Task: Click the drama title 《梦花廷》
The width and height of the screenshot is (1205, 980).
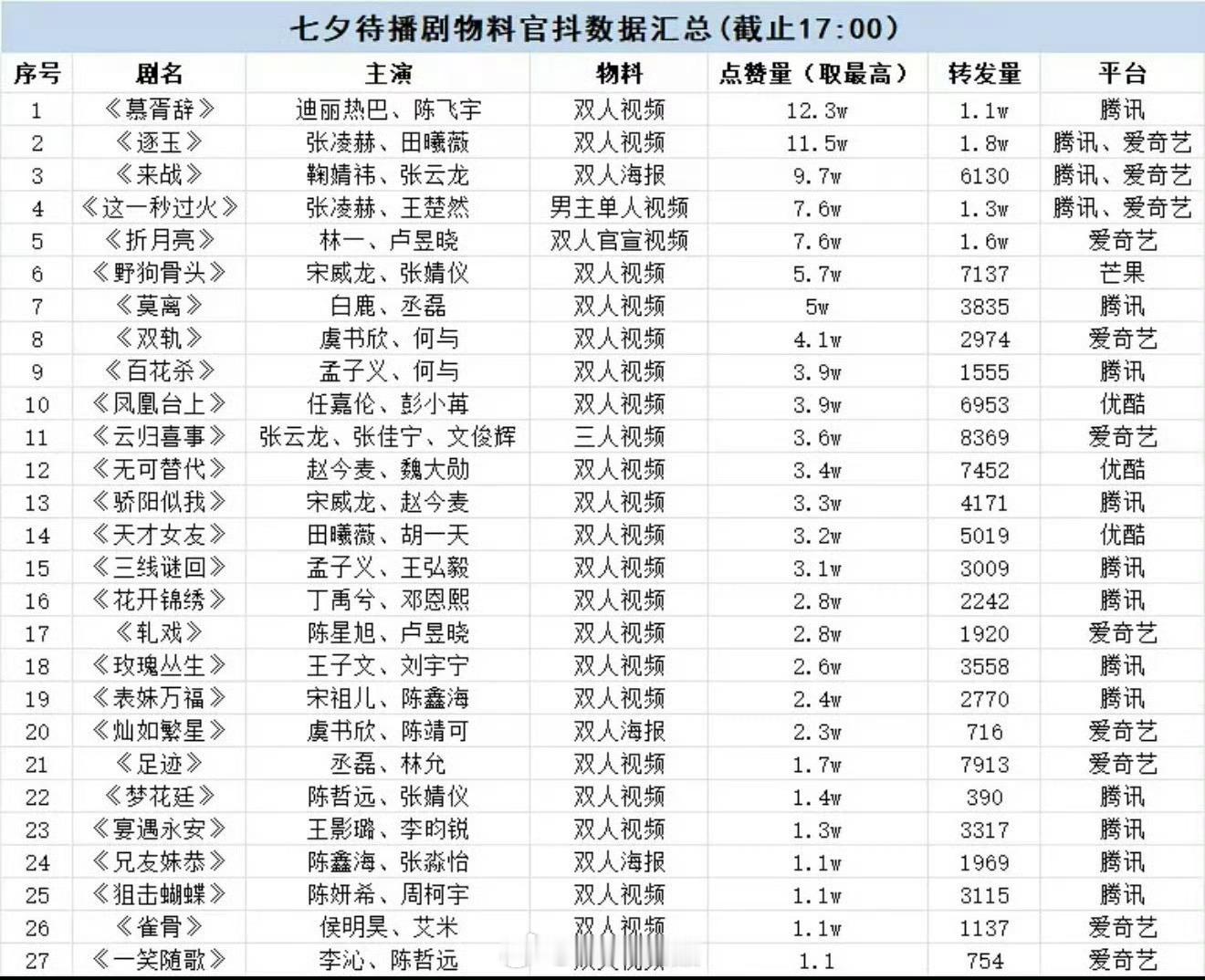Action: pos(160,797)
